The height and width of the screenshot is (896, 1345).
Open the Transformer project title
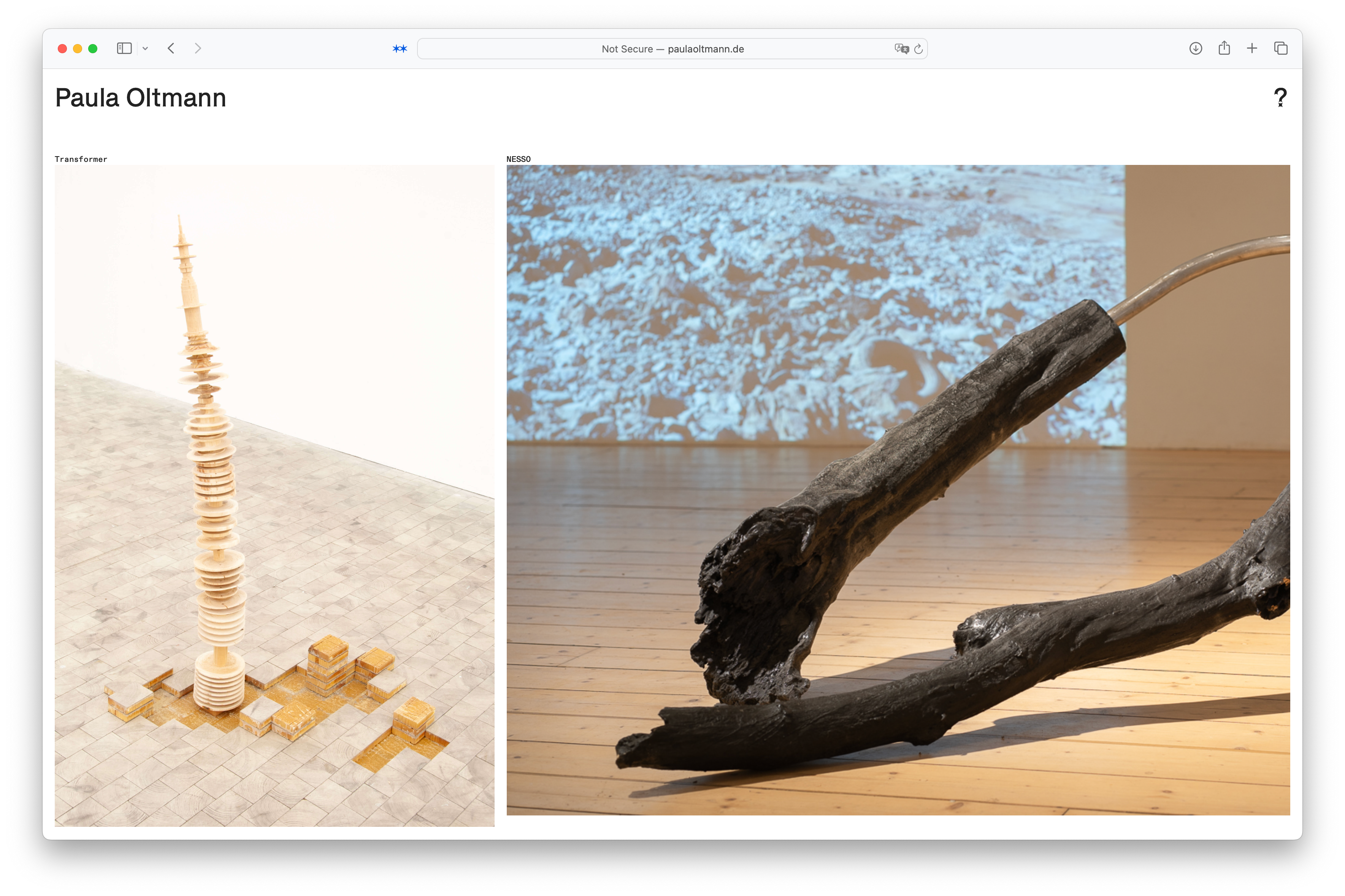pyautogui.click(x=81, y=160)
